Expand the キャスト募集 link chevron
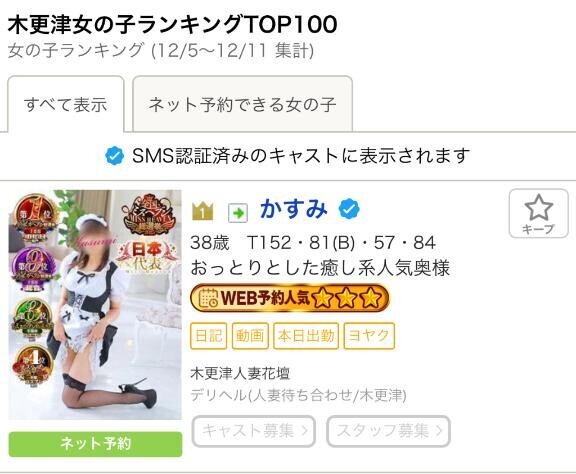Image resolution: width=576 pixels, height=474 pixels. pos(305,431)
